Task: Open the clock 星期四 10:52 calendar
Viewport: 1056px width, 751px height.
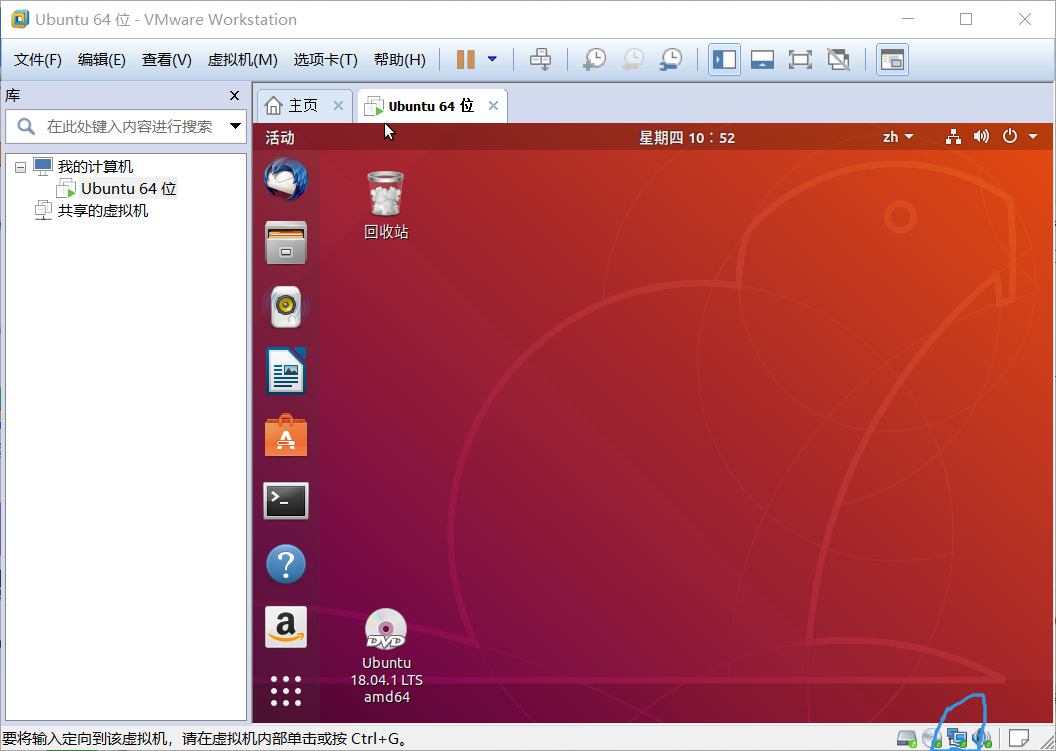Action: (x=686, y=138)
